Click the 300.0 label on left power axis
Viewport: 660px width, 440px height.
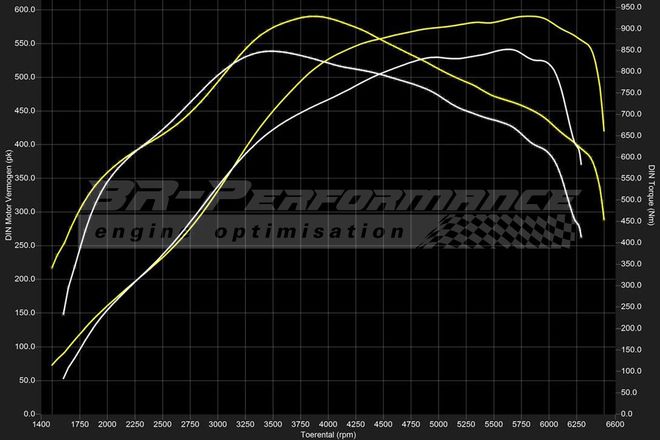24,211
